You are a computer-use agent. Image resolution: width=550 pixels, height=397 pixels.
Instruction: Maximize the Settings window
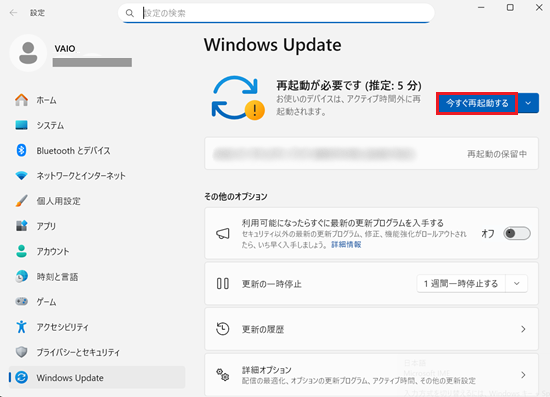[510, 7]
